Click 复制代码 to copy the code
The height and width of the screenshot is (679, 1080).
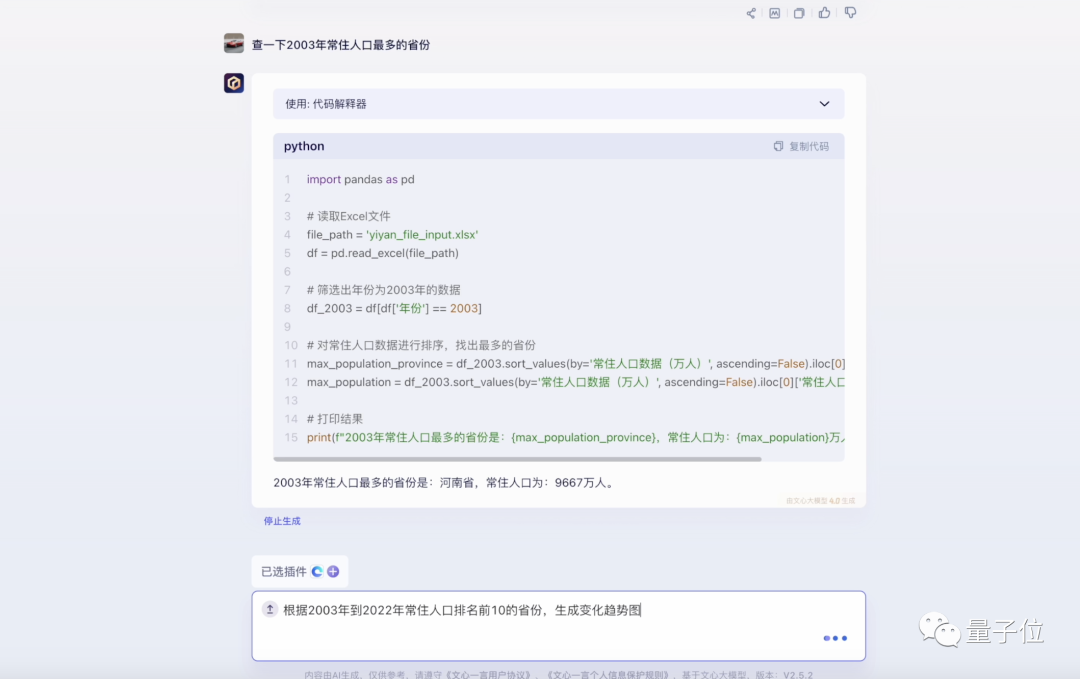809,146
